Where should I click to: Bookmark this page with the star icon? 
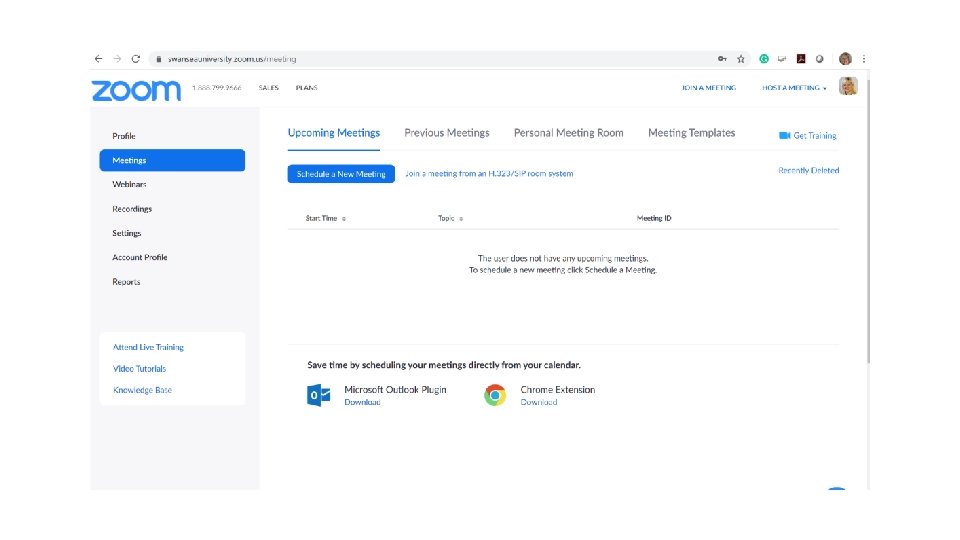pos(741,59)
